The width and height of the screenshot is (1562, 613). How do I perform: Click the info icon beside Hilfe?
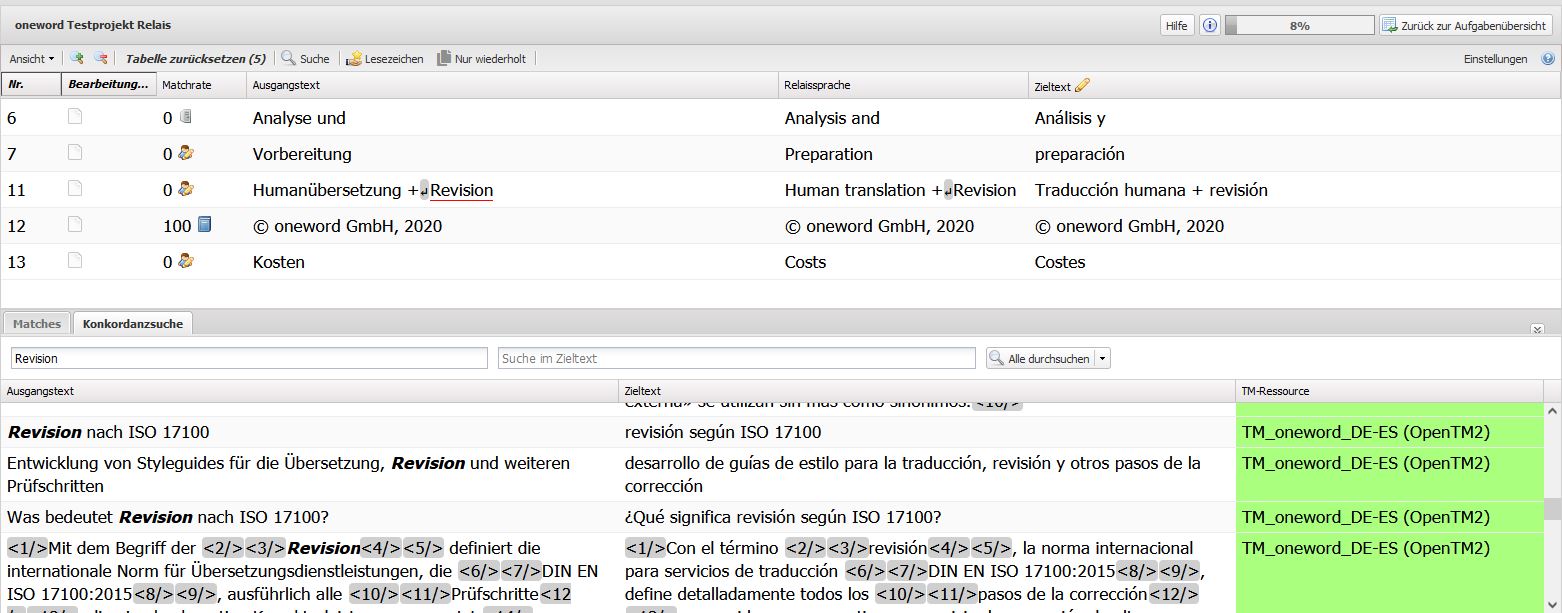1209,26
